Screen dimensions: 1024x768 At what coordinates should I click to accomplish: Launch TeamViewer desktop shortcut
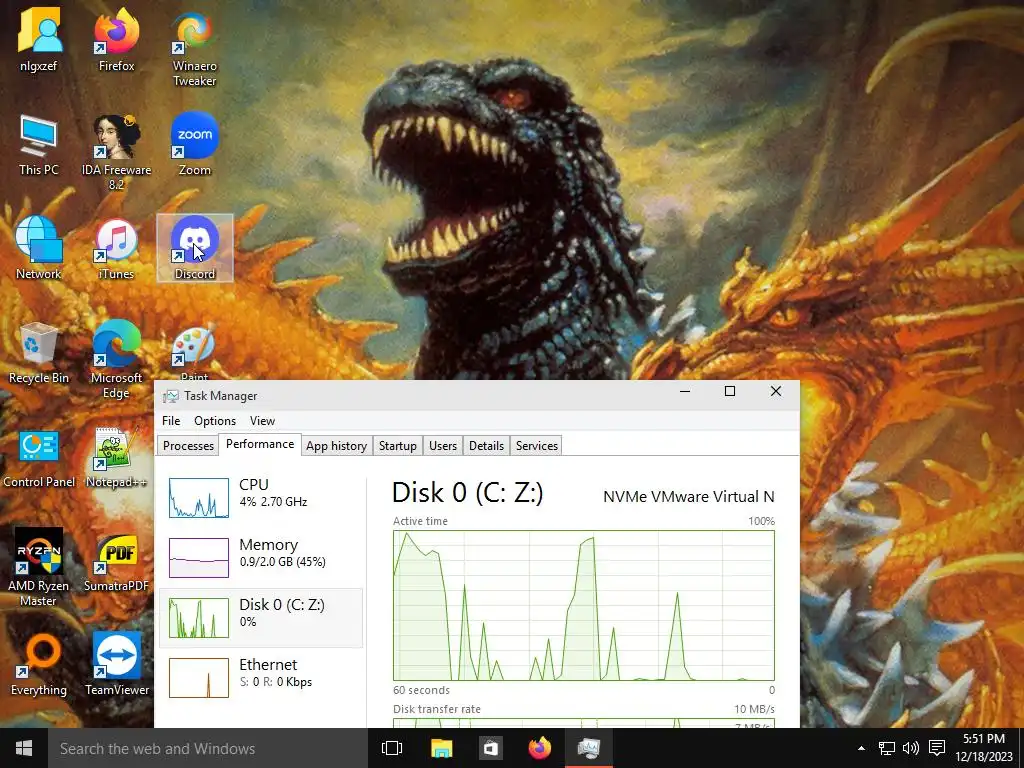pyautogui.click(x=116, y=665)
